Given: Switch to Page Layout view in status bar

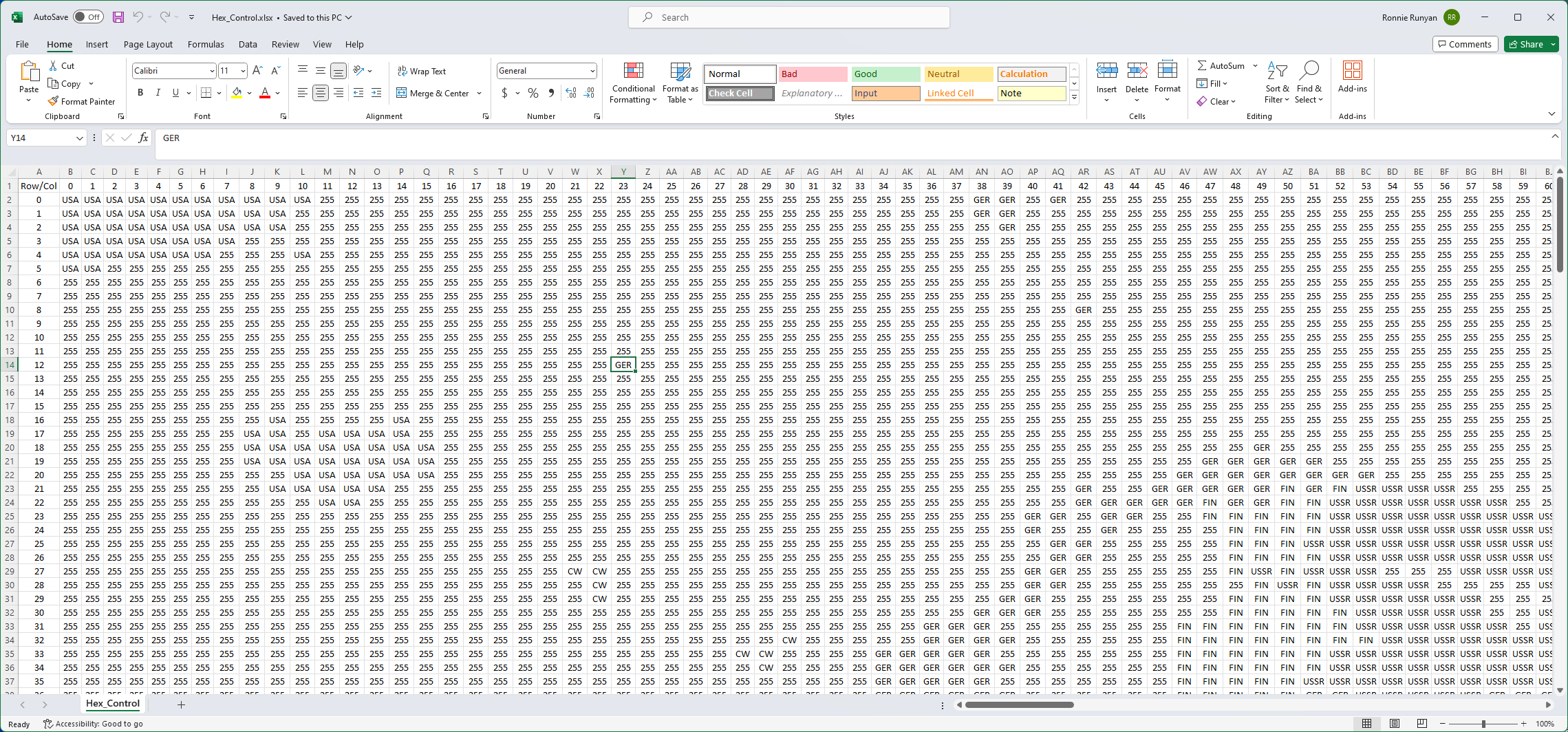Looking at the screenshot, I should pos(1394,724).
